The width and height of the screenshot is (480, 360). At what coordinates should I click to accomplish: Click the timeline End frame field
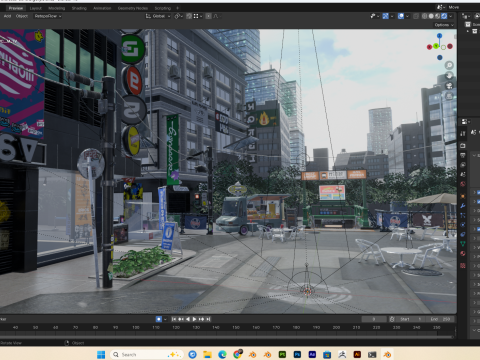pos(441,319)
